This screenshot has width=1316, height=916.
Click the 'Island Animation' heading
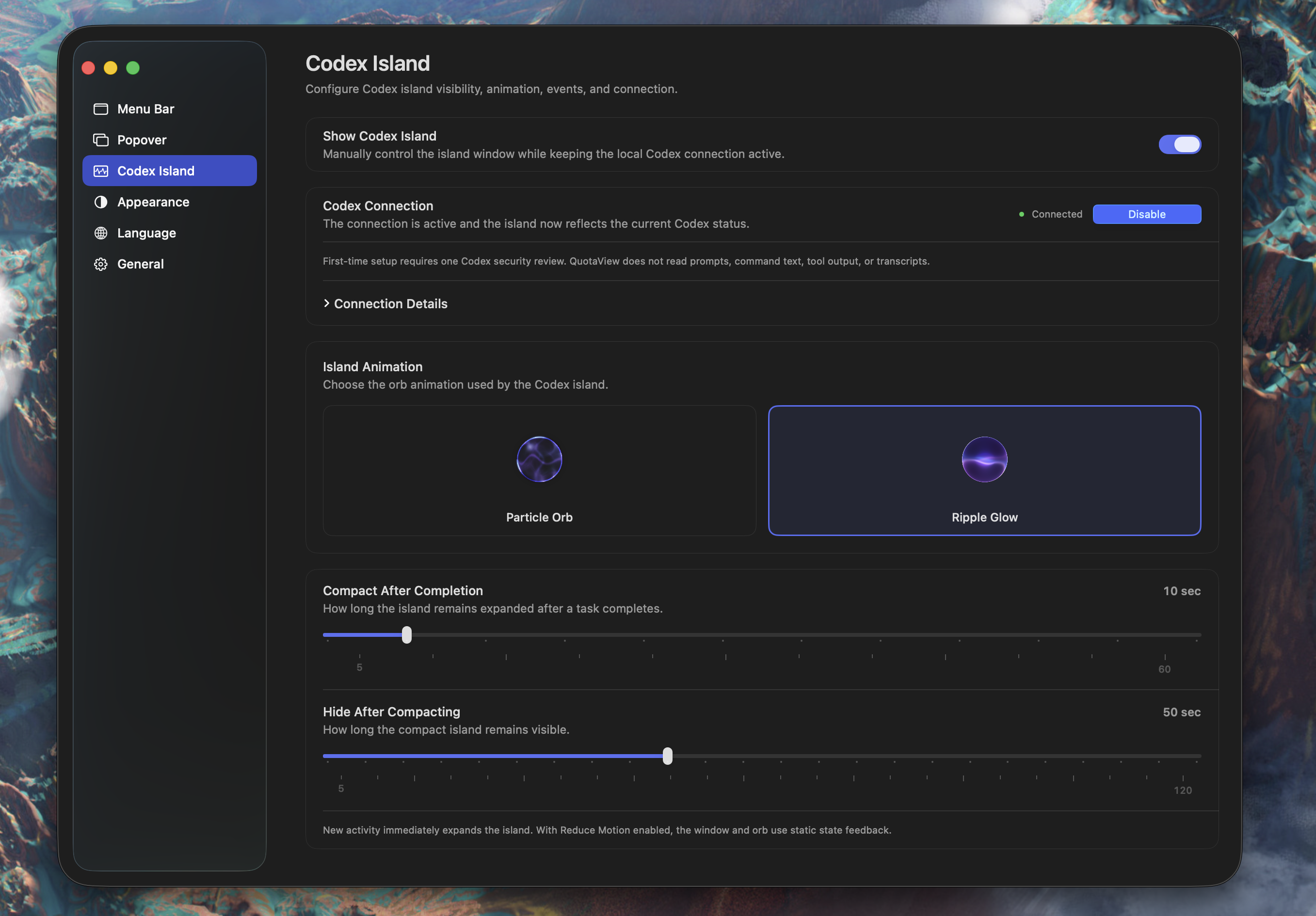tap(372, 366)
